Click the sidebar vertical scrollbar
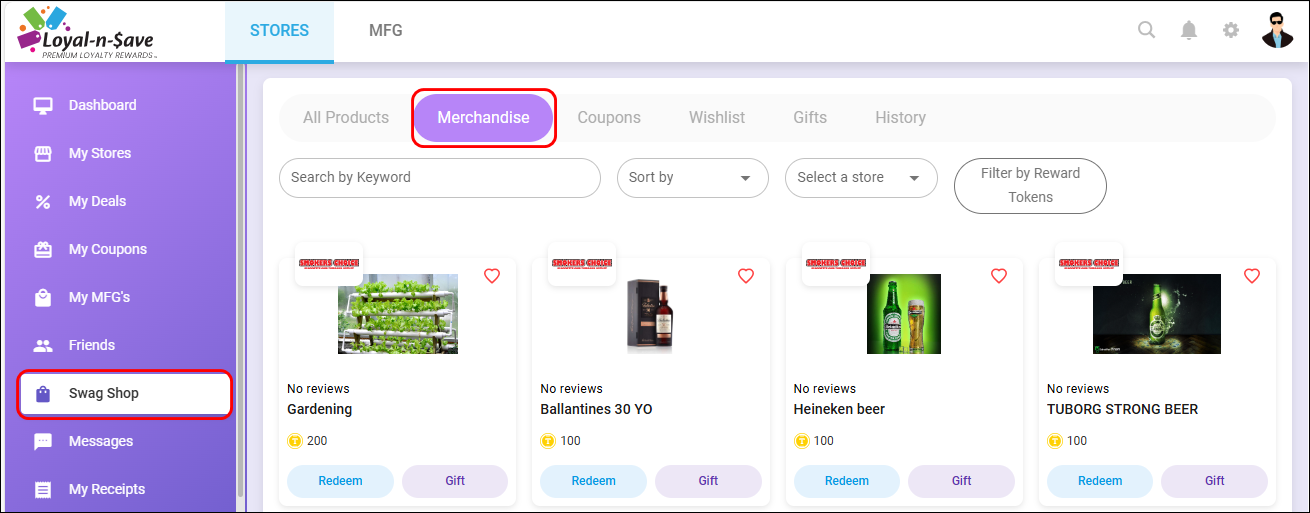 pos(240,280)
